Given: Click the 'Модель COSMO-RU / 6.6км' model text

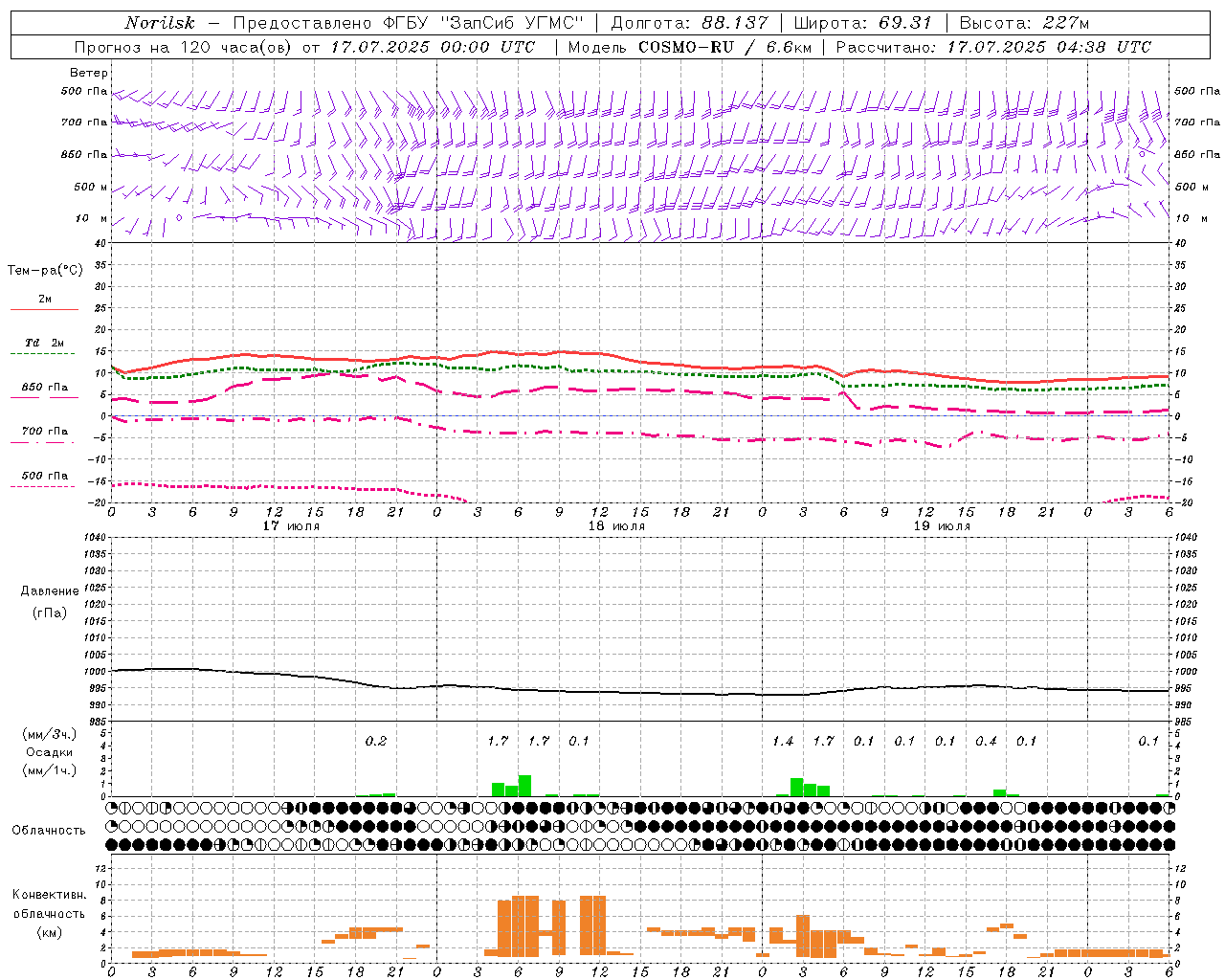Looking at the screenshot, I should point(689,47).
